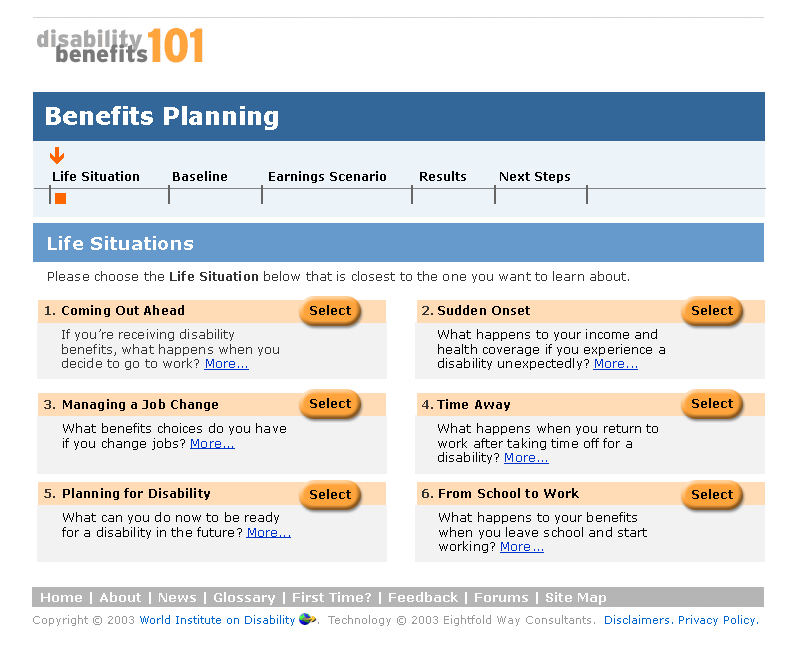Choose Select for Time Away
The image size is (802, 660).
point(712,404)
